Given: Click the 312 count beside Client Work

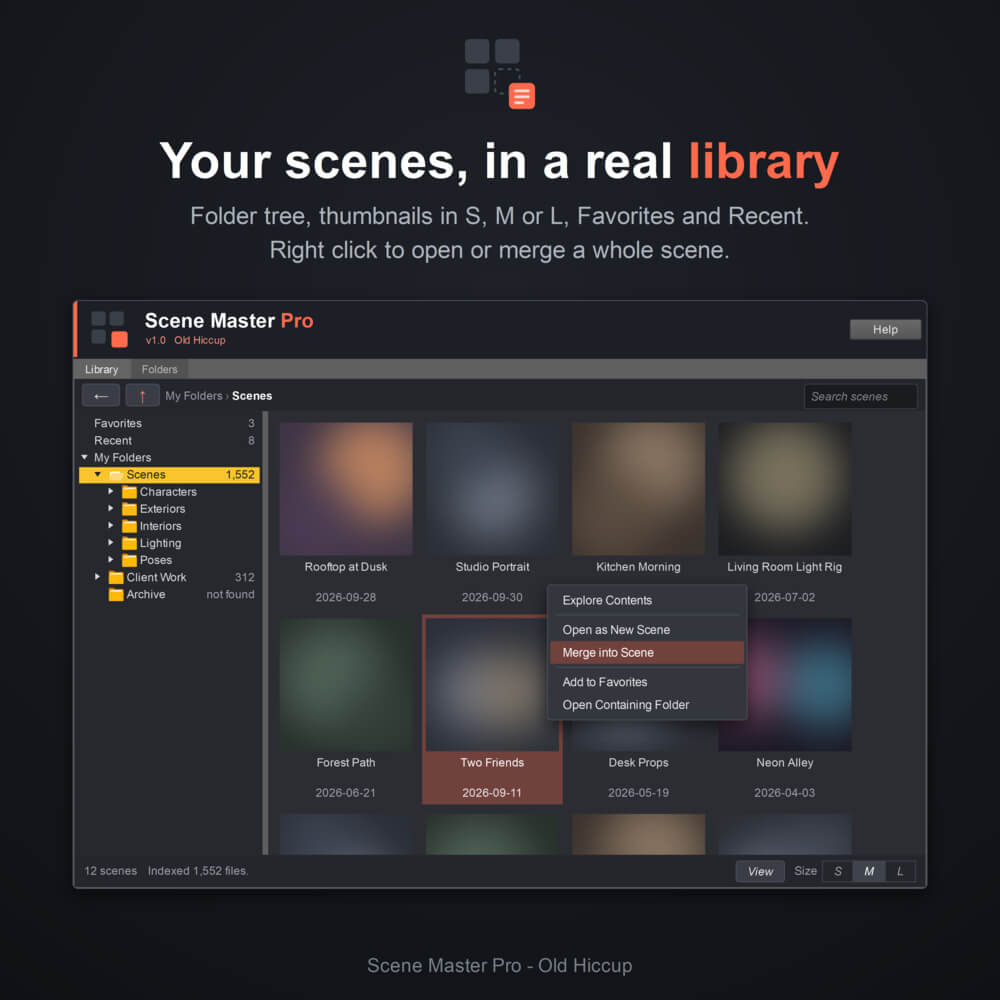Looking at the screenshot, I should (245, 577).
